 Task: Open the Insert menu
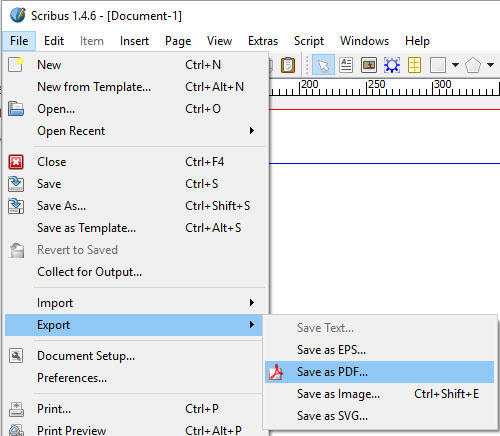tap(134, 41)
